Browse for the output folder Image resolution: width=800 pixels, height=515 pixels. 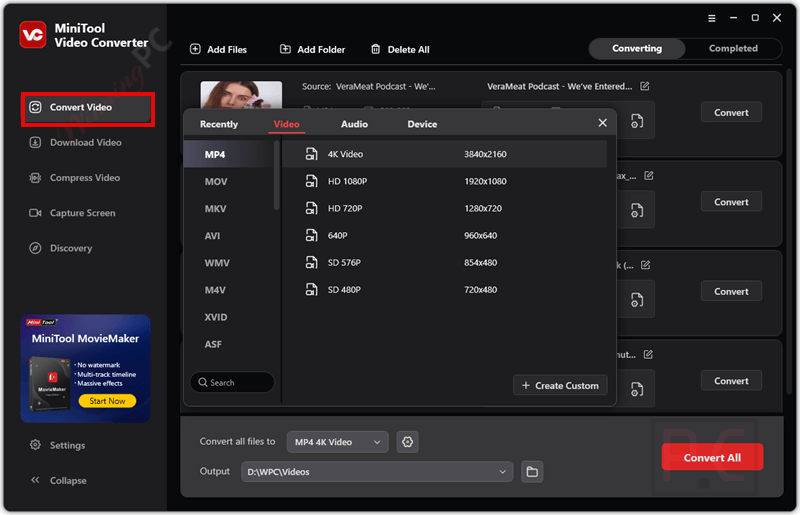click(x=532, y=472)
